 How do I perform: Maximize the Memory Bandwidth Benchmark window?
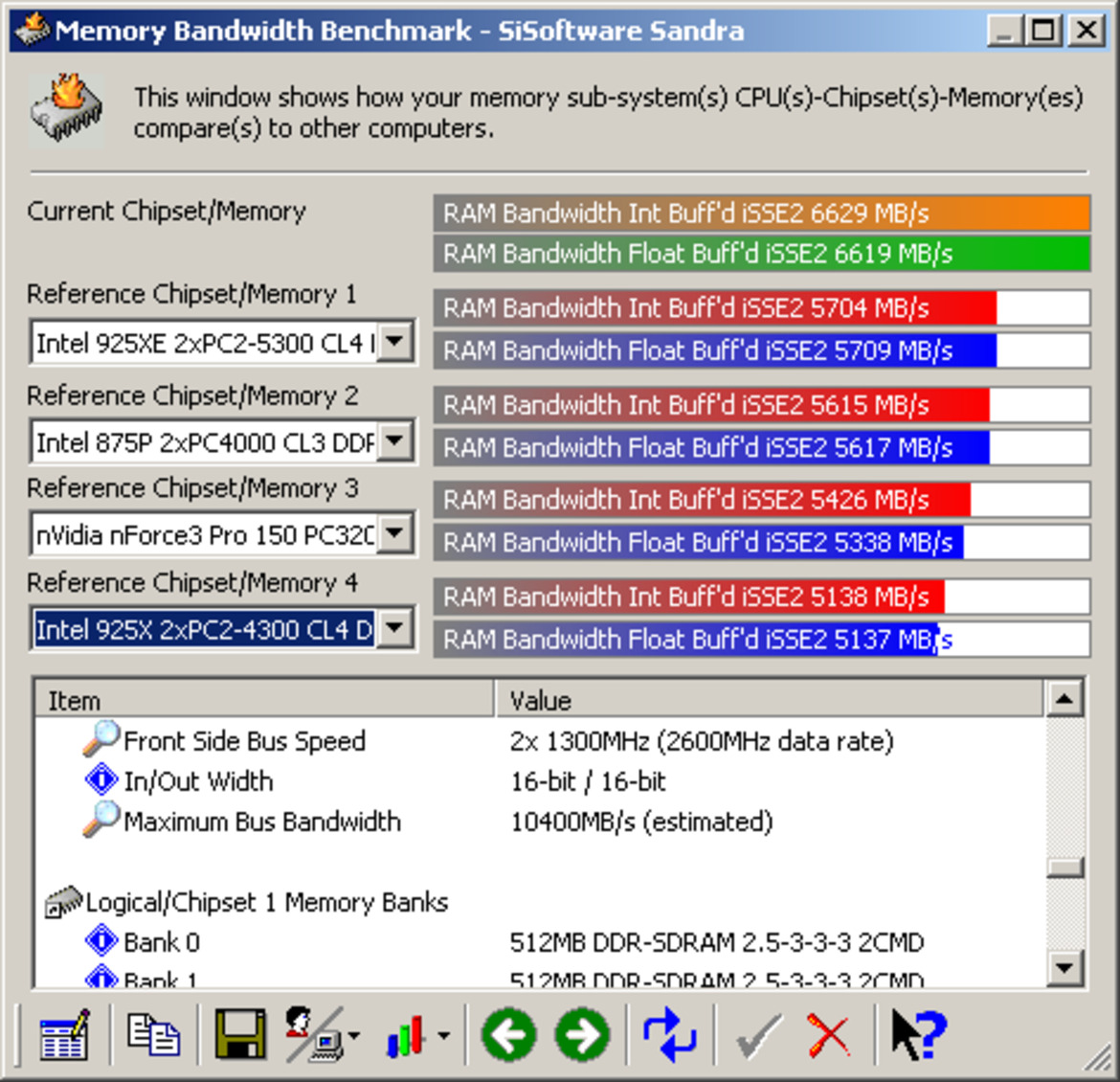pyautogui.click(x=1042, y=31)
